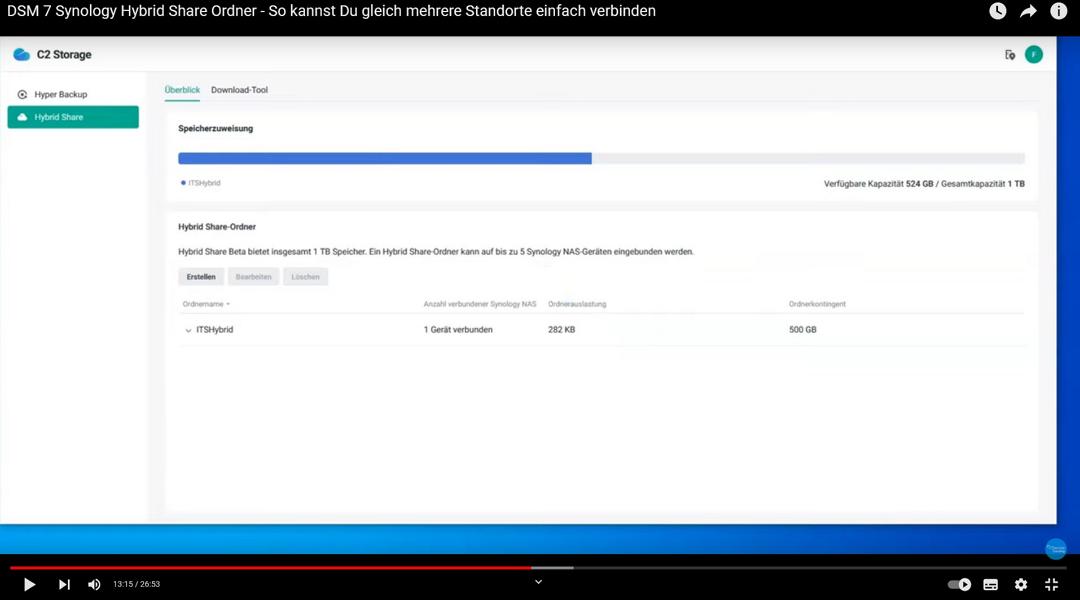
Task: Click the '1 Gerät verbunden' cell
Action: click(x=458, y=330)
